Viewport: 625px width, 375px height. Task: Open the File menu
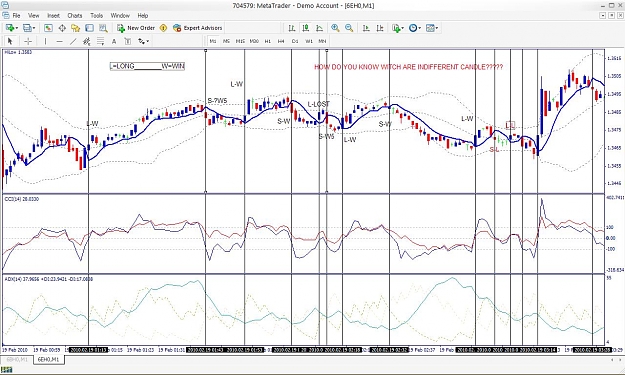coord(16,16)
